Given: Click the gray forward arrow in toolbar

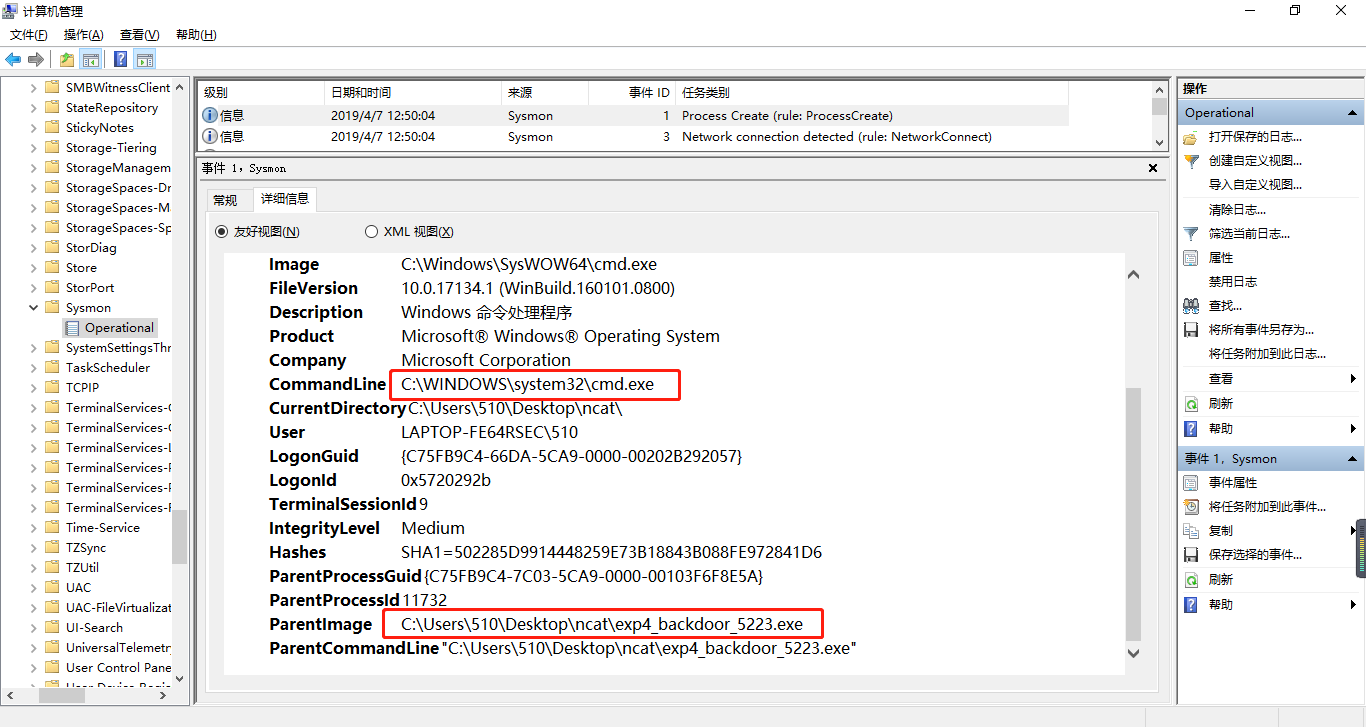Looking at the screenshot, I should [x=36, y=59].
